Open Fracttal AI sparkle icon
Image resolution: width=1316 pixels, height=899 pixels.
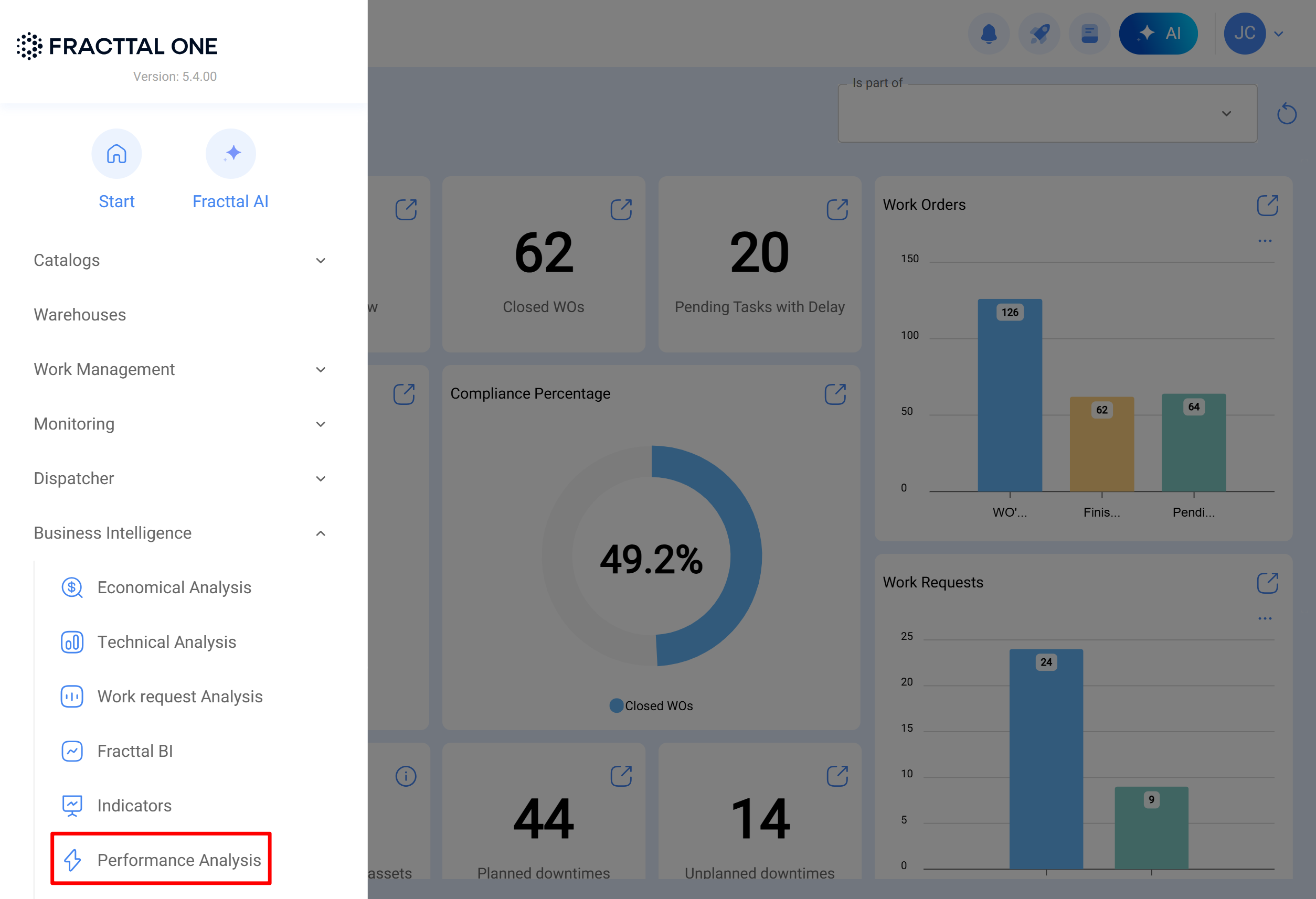pos(230,154)
